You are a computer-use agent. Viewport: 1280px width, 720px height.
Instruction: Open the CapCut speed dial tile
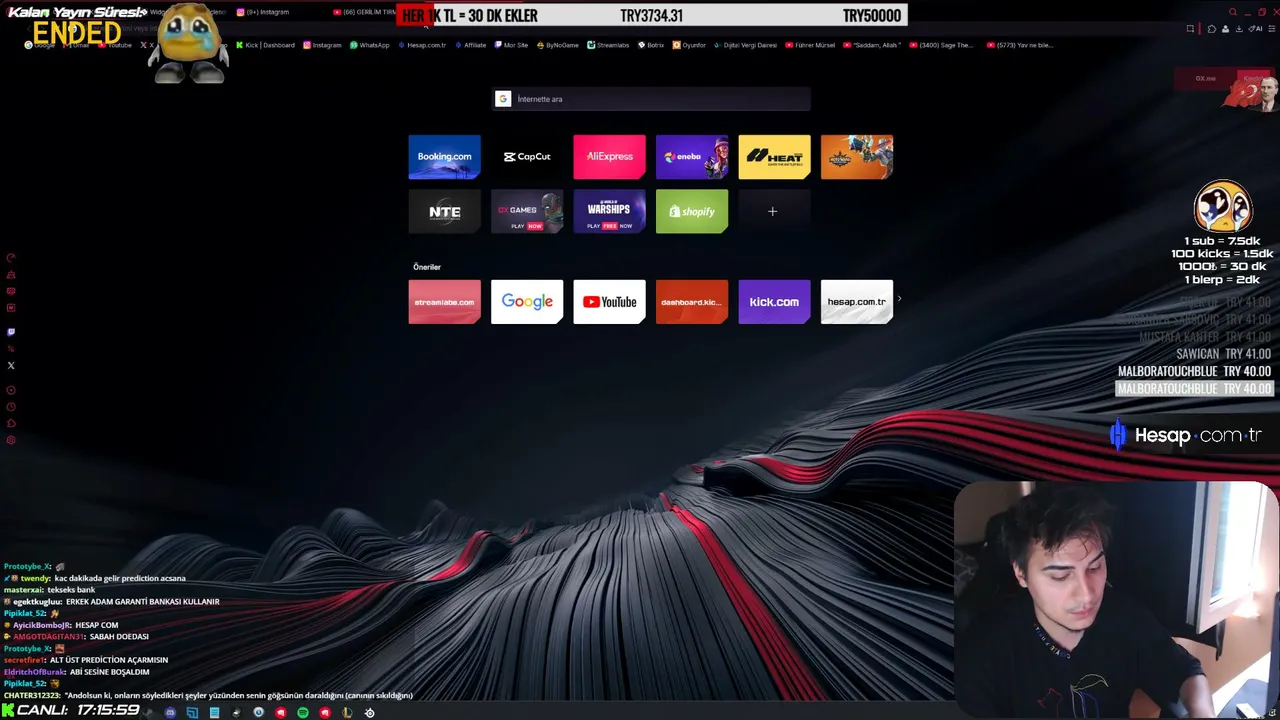527,157
